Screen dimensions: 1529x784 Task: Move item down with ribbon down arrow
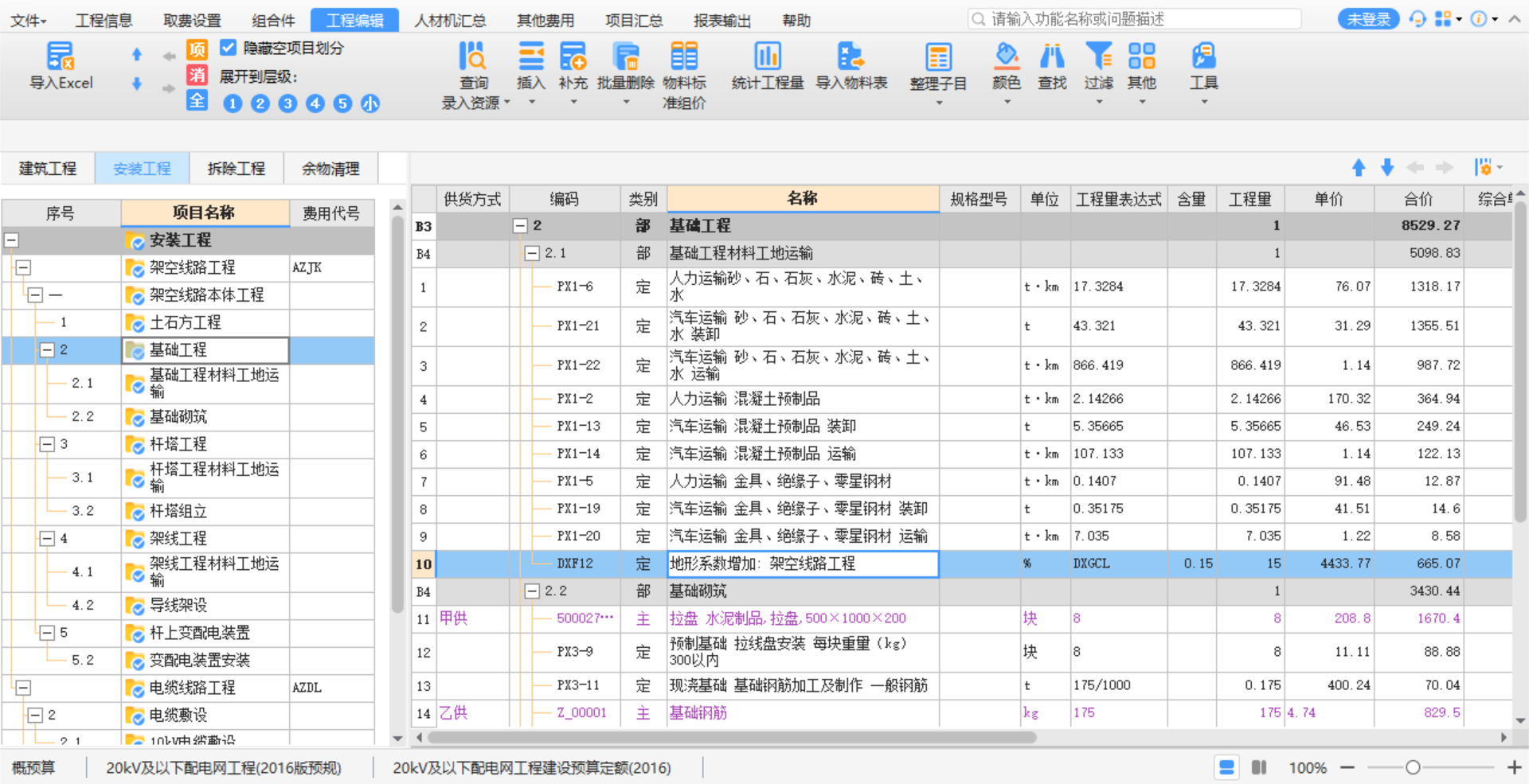(137, 84)
